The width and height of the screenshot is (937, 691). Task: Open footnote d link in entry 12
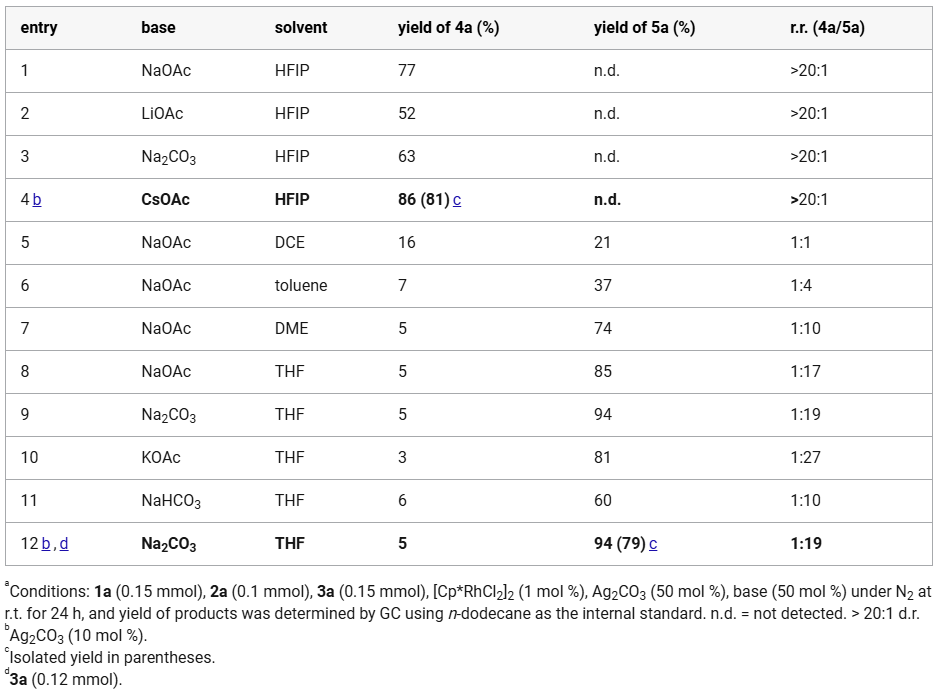[64, 544]
